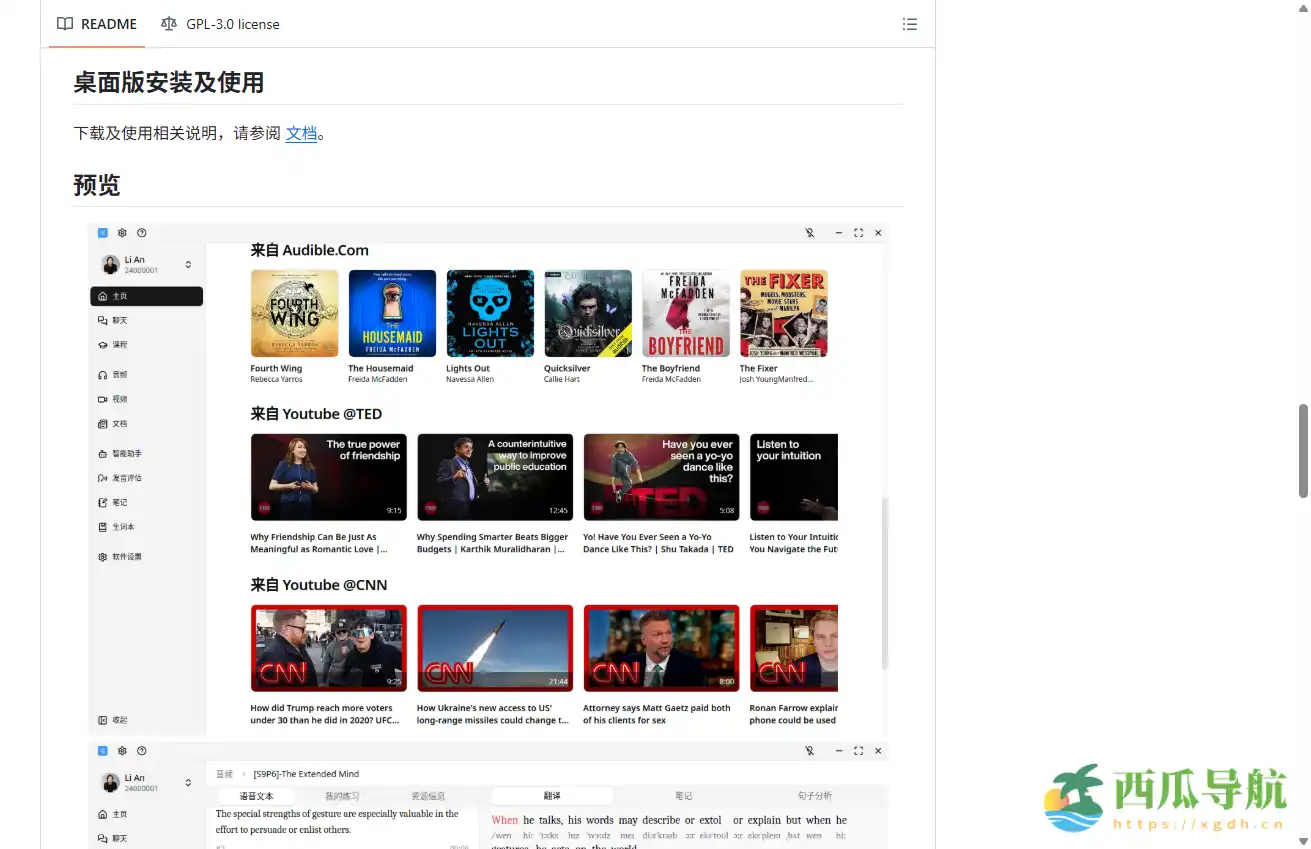Open the README outline menu icon
The width and height of the screenshot is (1311, 849).
(x=910, y=24)
